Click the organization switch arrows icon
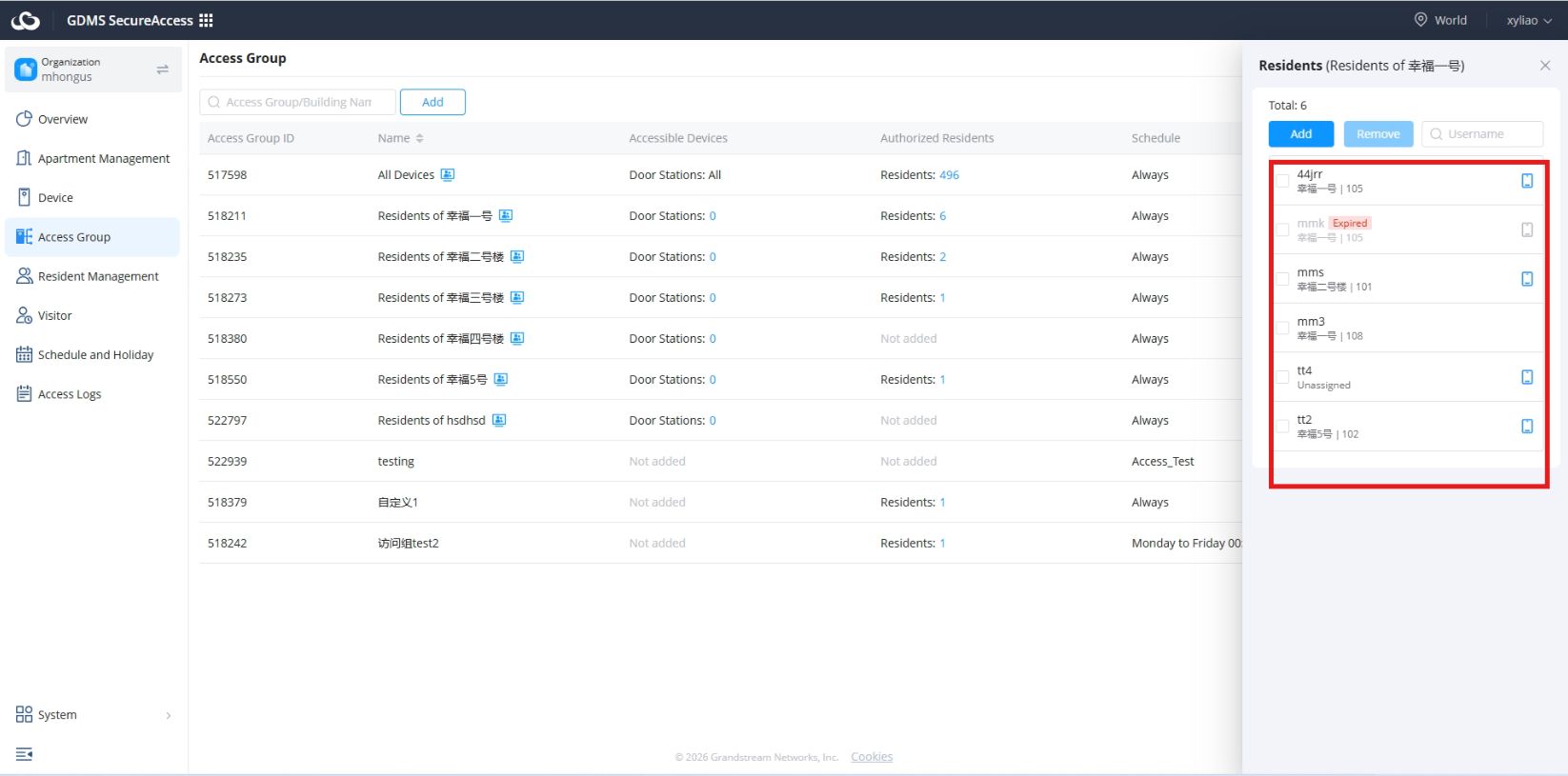 (x=163, y=70)
